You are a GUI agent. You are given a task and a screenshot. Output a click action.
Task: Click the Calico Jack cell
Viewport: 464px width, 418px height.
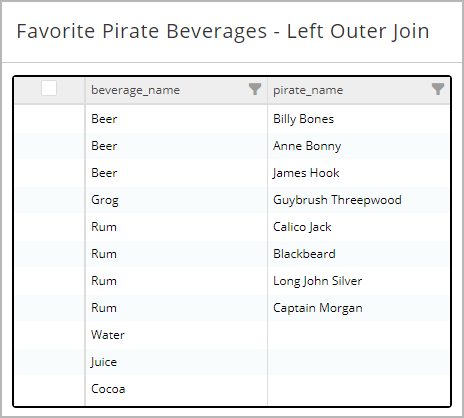pyautogui.click(x=358, y=227)
